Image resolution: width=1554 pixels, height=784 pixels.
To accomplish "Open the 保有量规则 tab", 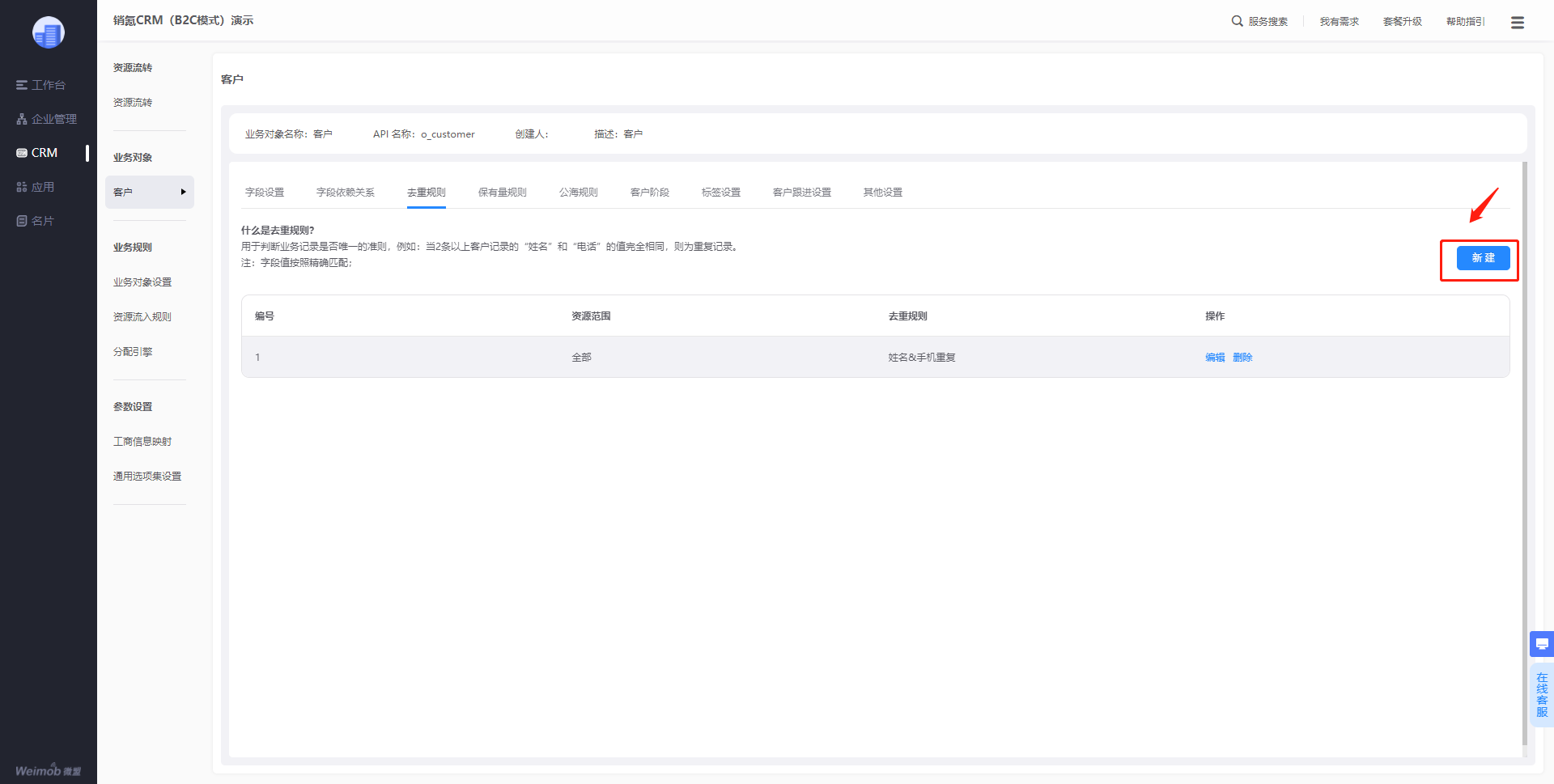I will [503, 193].
